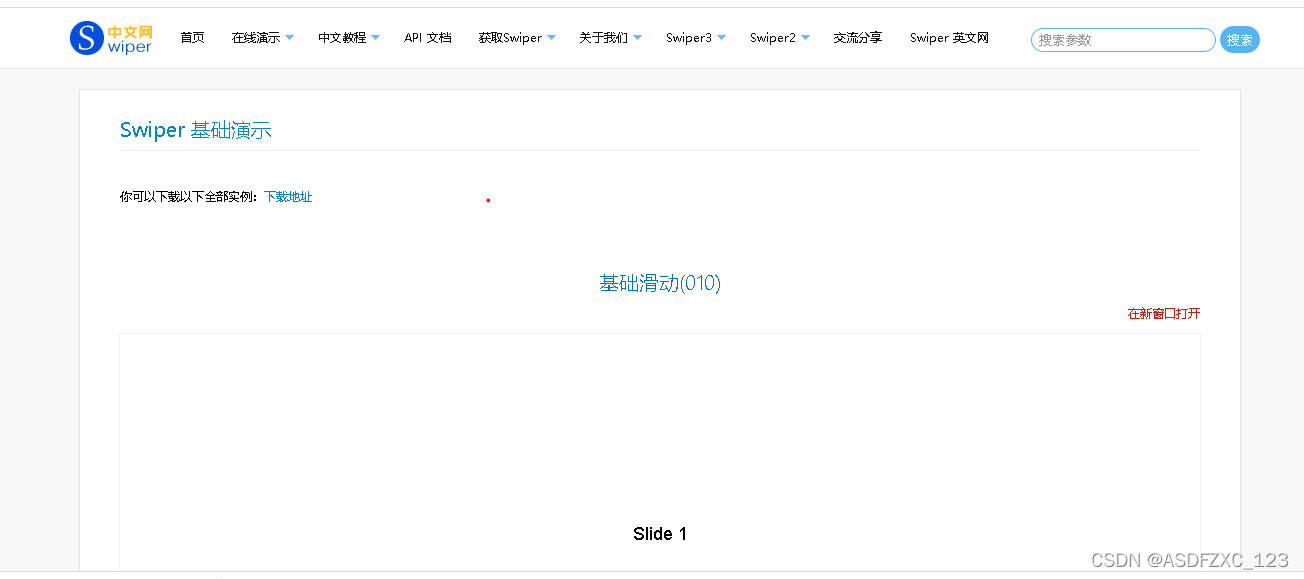Open the Swiper3 menu
This screenshot has height=579, width=1304.
(x=689, y=38)
